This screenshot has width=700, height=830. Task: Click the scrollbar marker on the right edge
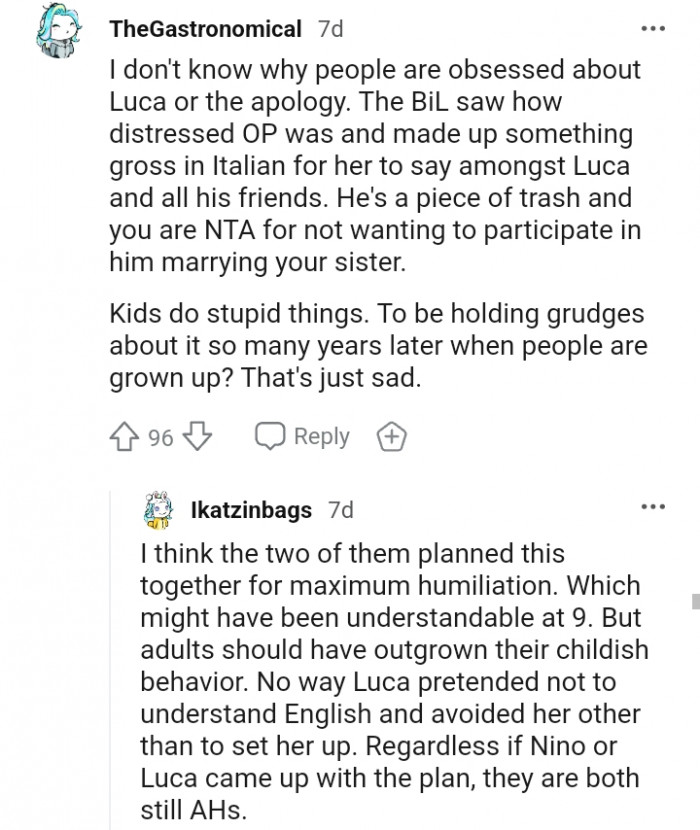(x=694, y=599)
